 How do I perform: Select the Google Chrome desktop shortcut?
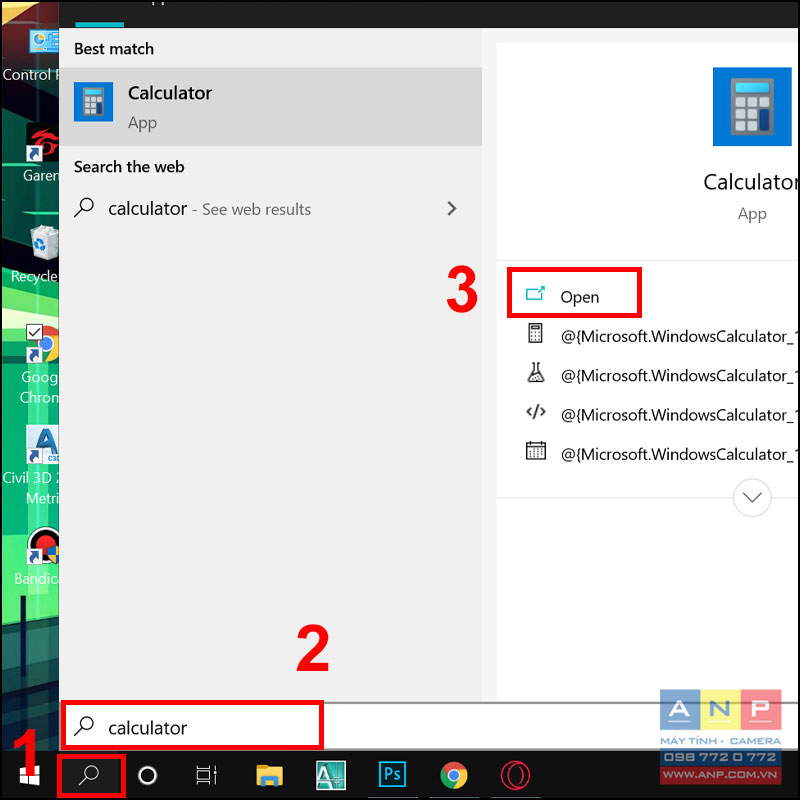pyautogui.click(x=40, y=365)
